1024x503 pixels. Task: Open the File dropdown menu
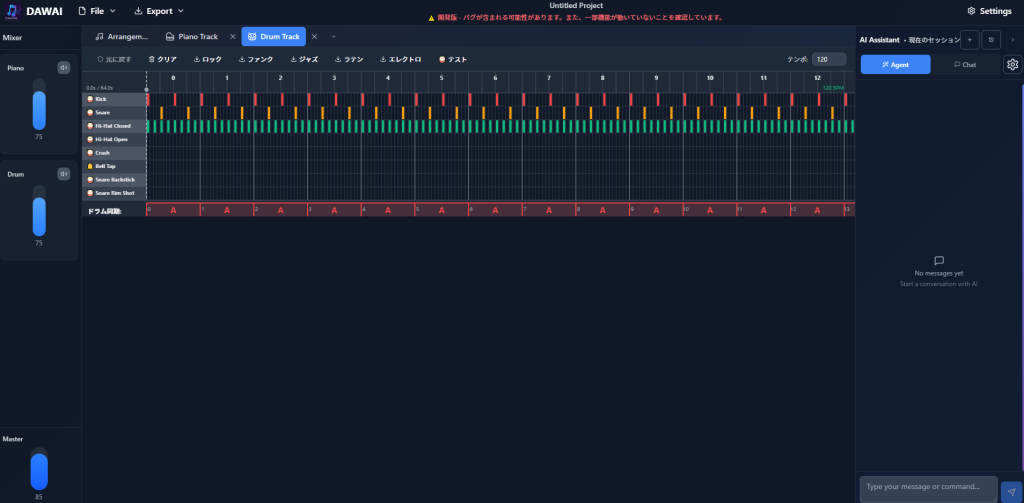(x=97, y=11)
